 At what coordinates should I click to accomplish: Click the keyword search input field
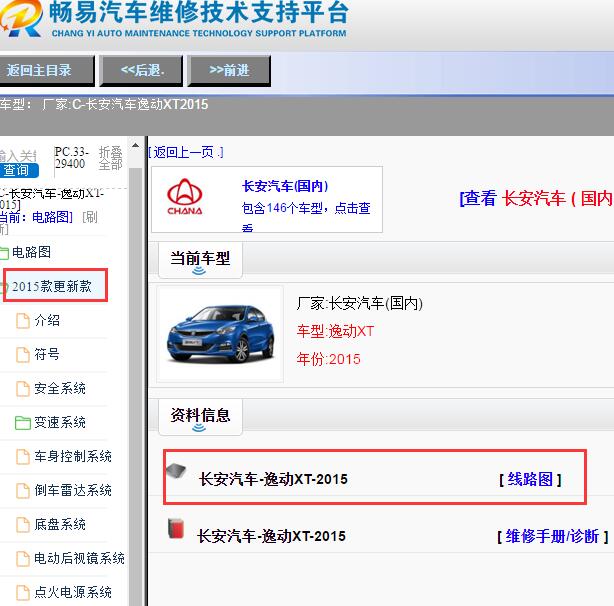click(x=18, y=156)
